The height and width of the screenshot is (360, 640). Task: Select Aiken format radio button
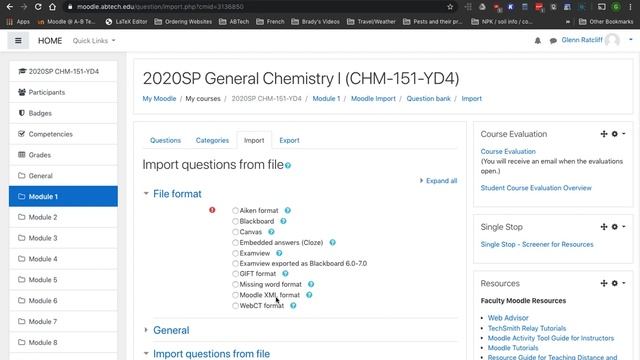point(235,211)
